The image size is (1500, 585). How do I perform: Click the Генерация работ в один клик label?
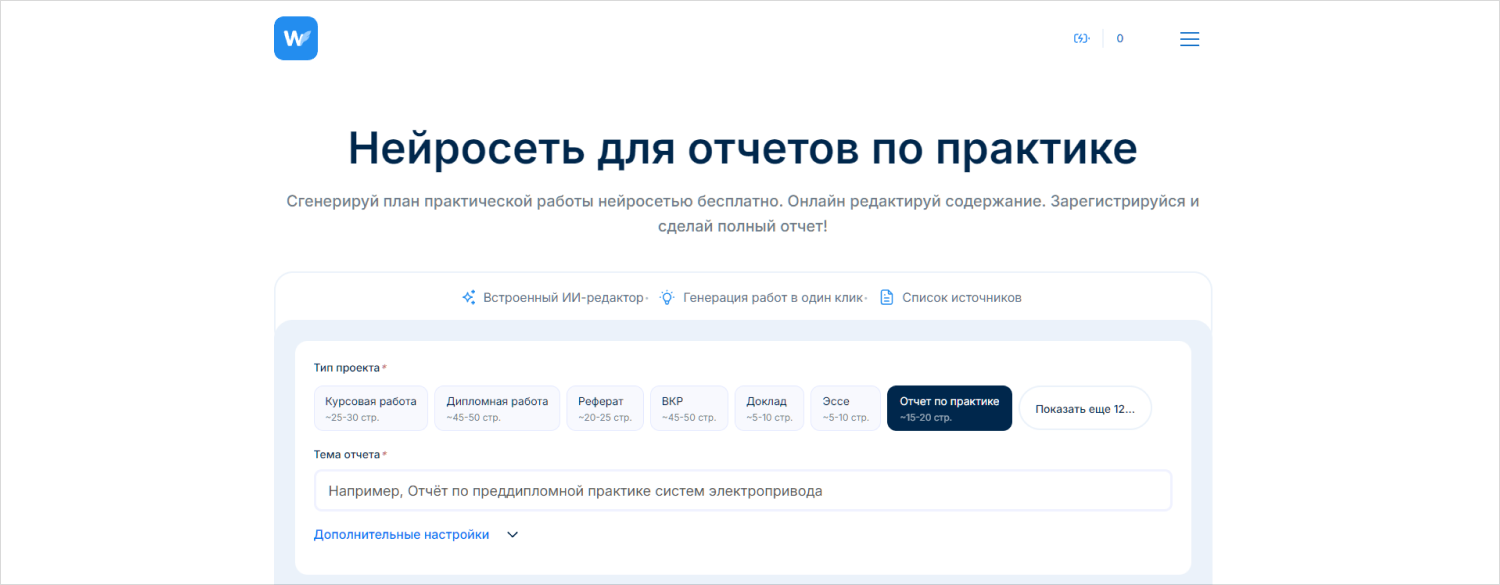point(773,298)
